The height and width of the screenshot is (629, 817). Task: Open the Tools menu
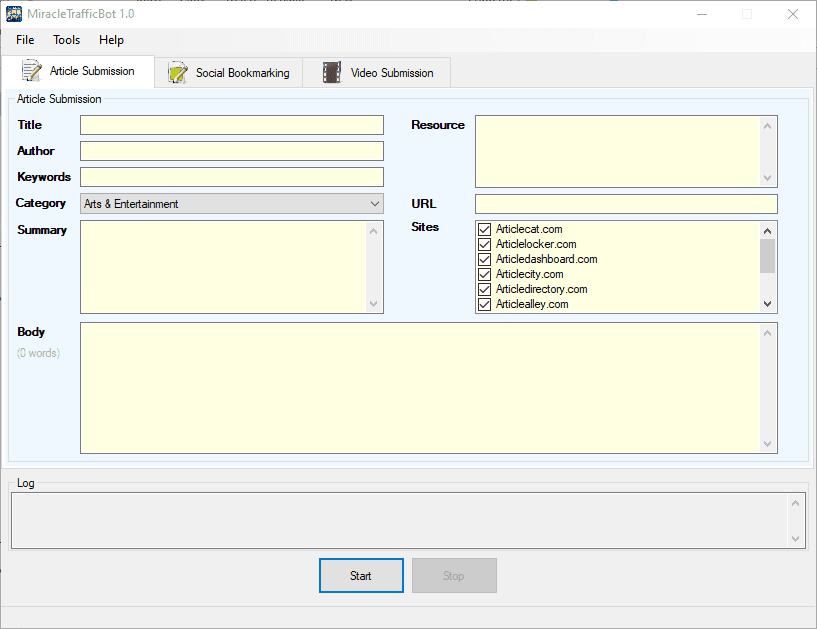[x=66, y=40]
